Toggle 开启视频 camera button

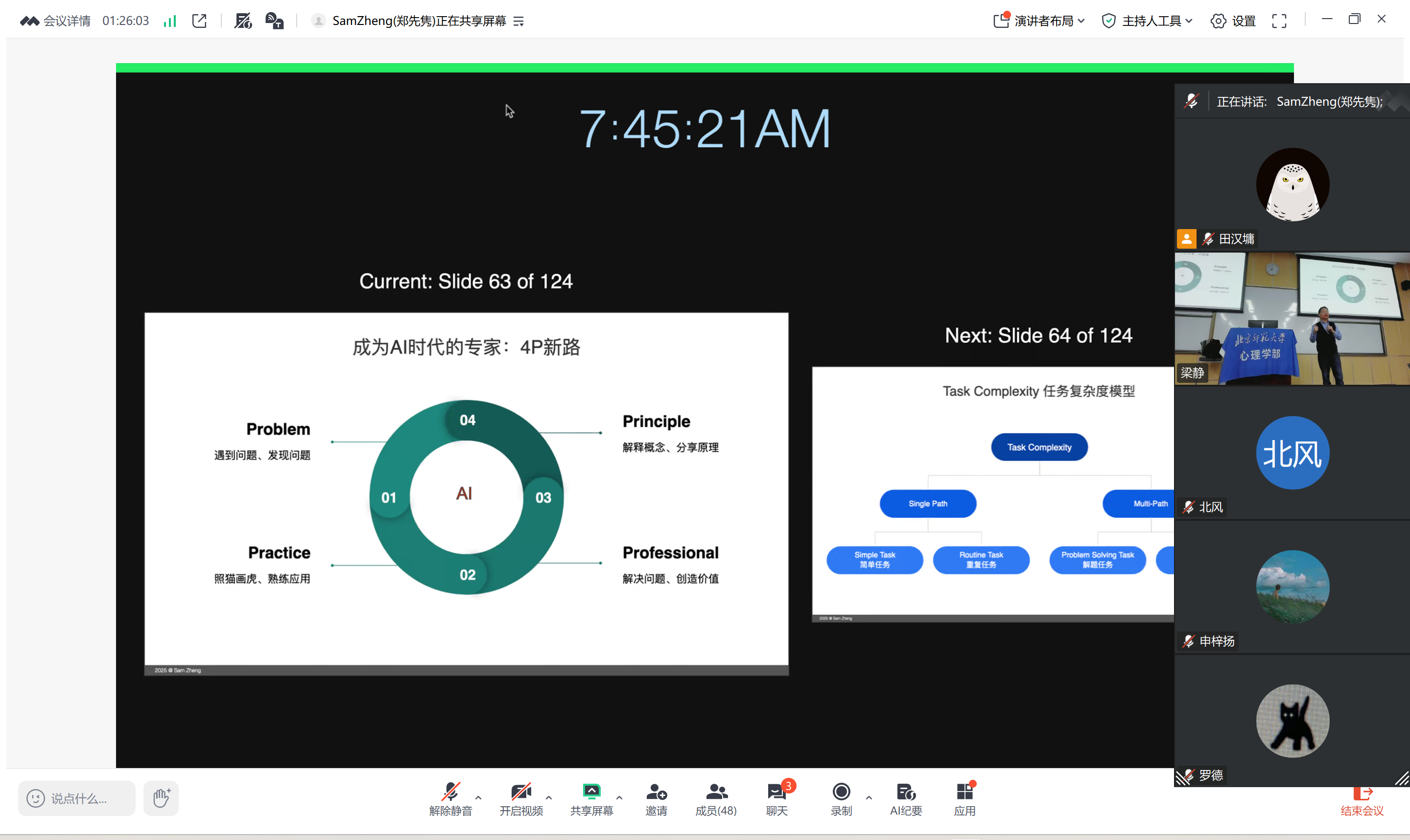pyautogui.click(x=521, y=798)
